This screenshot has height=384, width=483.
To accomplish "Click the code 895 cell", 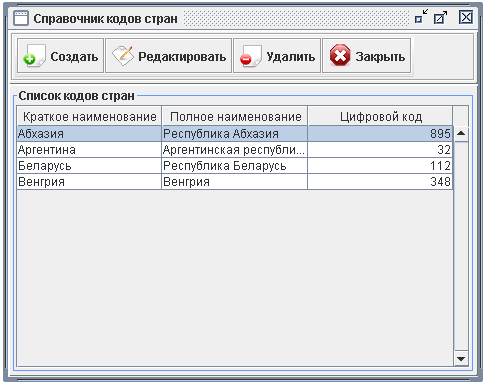I will point(380,134).
